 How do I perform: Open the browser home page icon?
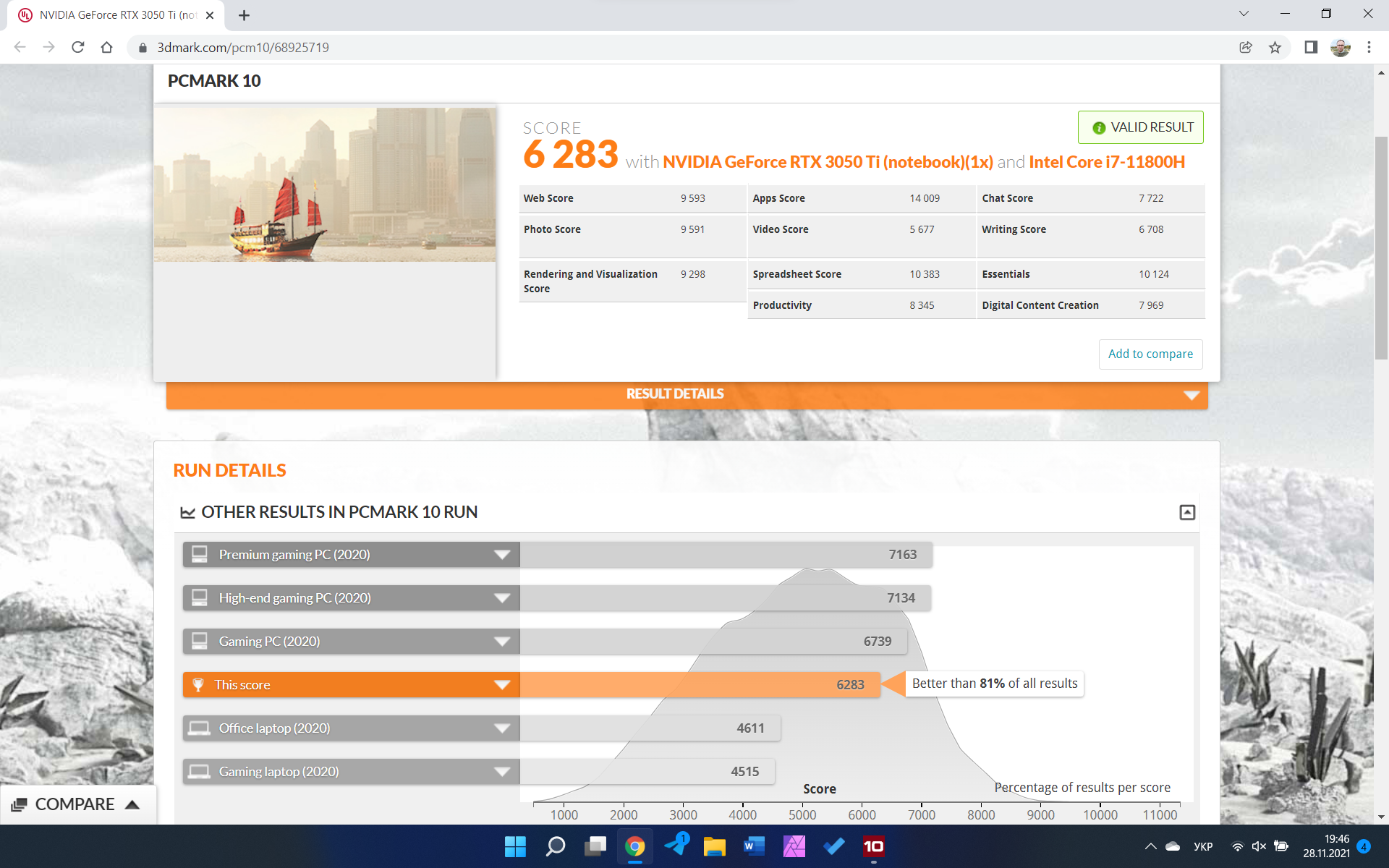point(106,47)
